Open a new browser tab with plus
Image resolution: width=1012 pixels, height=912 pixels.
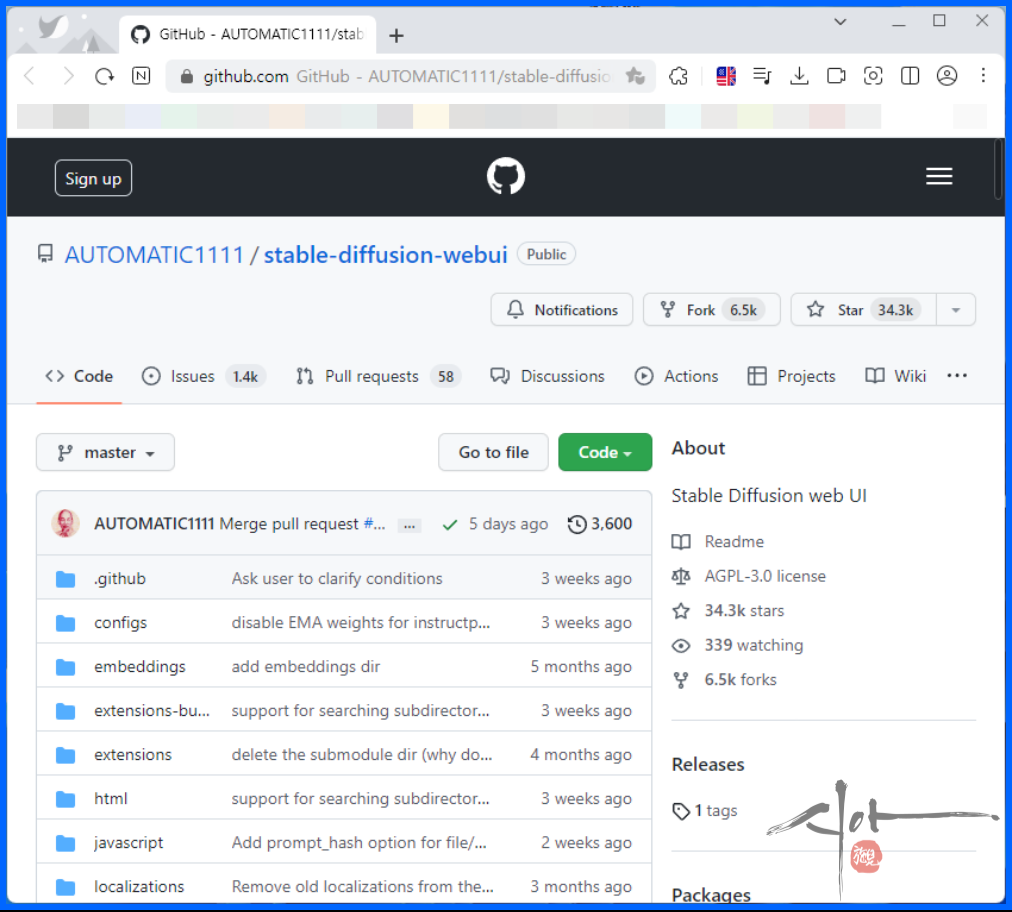click(x=396, y=35)
